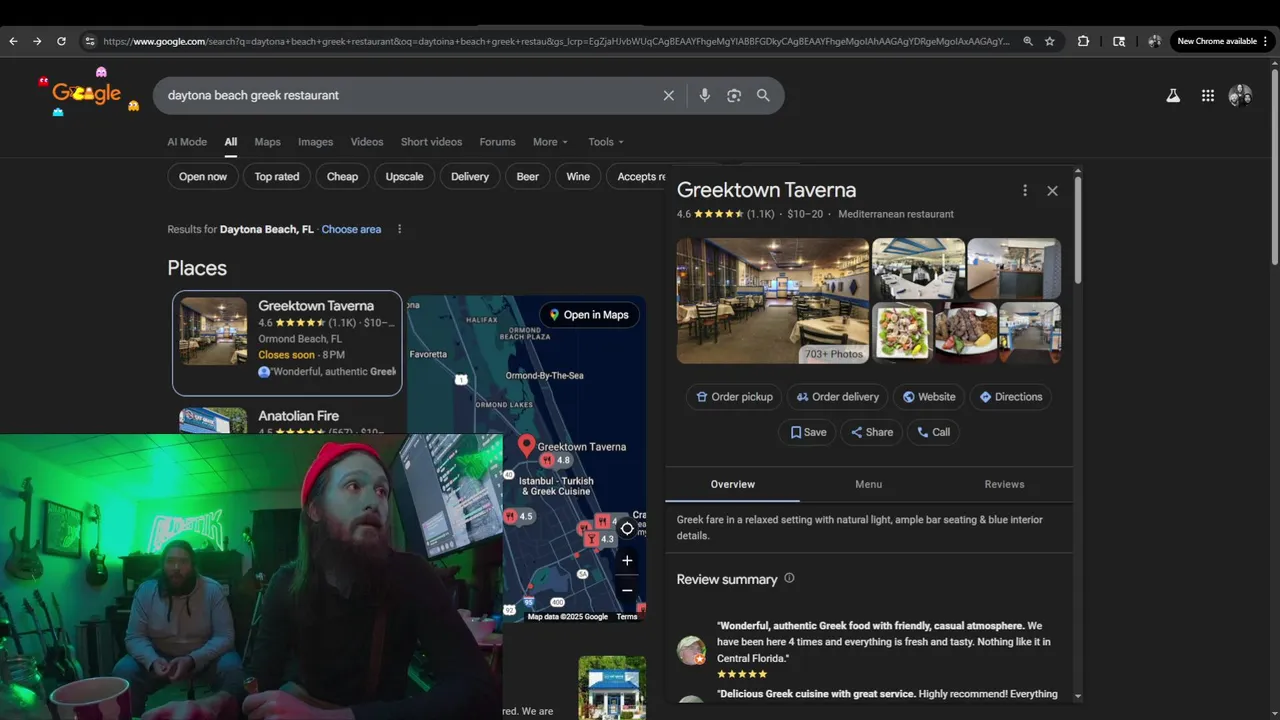Click New Chrome available update button
This screenshot has height=720, width=1280.
tap(1217, 41)
